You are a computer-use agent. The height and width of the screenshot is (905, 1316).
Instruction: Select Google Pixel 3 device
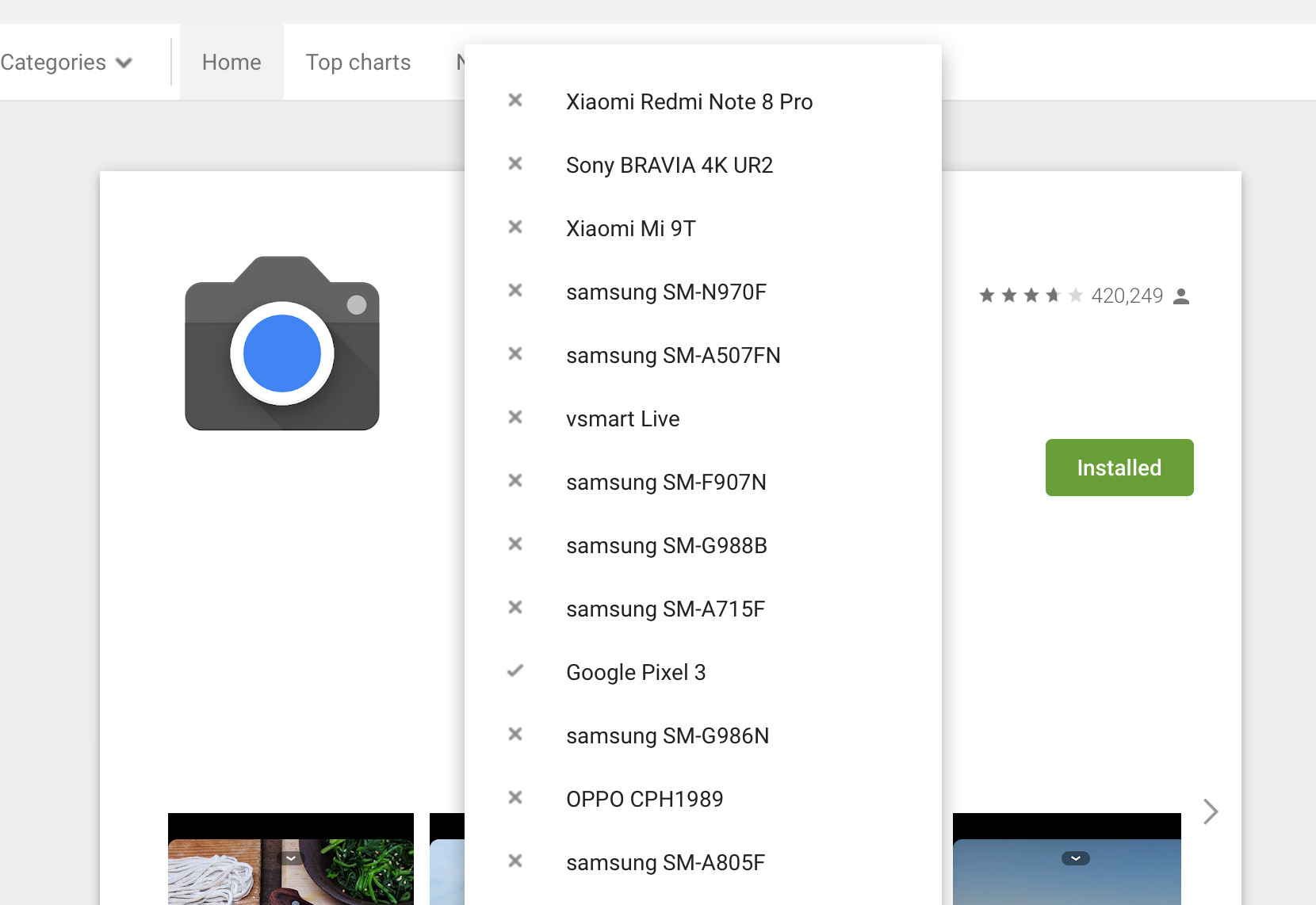(x=703, y=672)
